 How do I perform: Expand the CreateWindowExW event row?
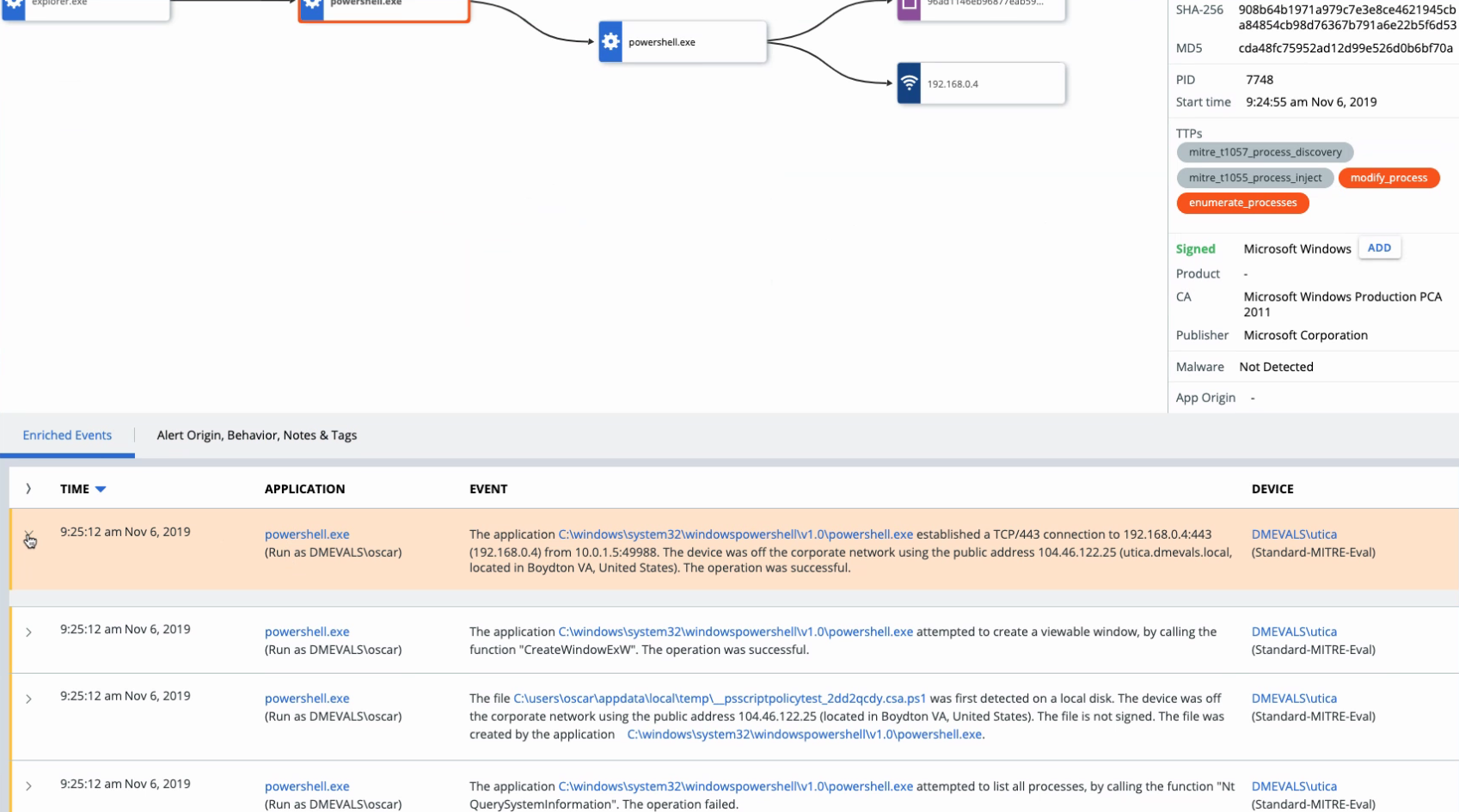(28, 632)
